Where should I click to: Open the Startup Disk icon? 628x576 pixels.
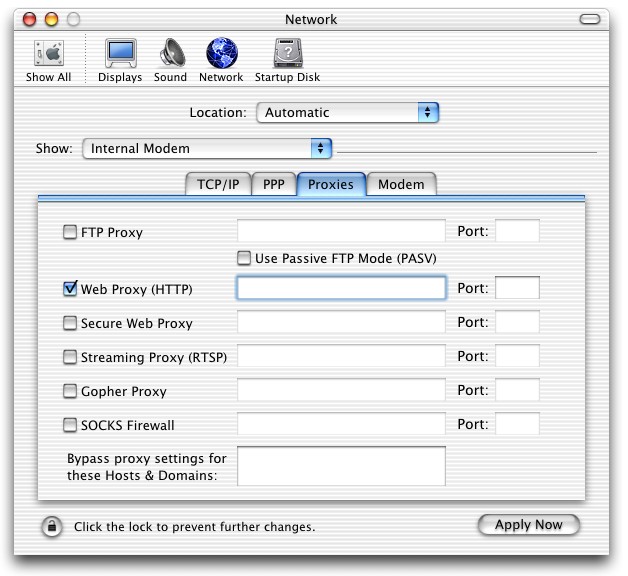point(288,60)
